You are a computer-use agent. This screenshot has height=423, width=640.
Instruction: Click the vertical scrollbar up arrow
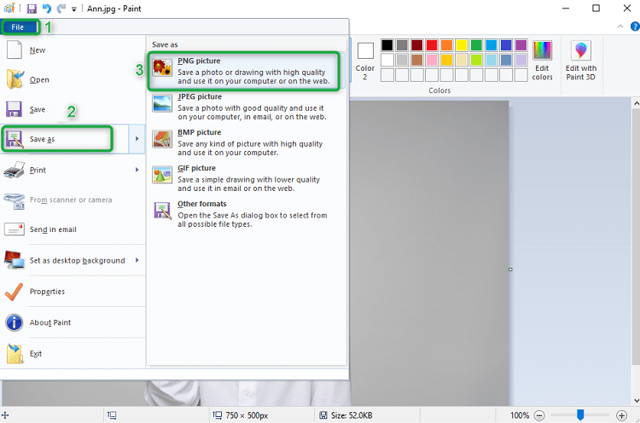tap(636, 104)
